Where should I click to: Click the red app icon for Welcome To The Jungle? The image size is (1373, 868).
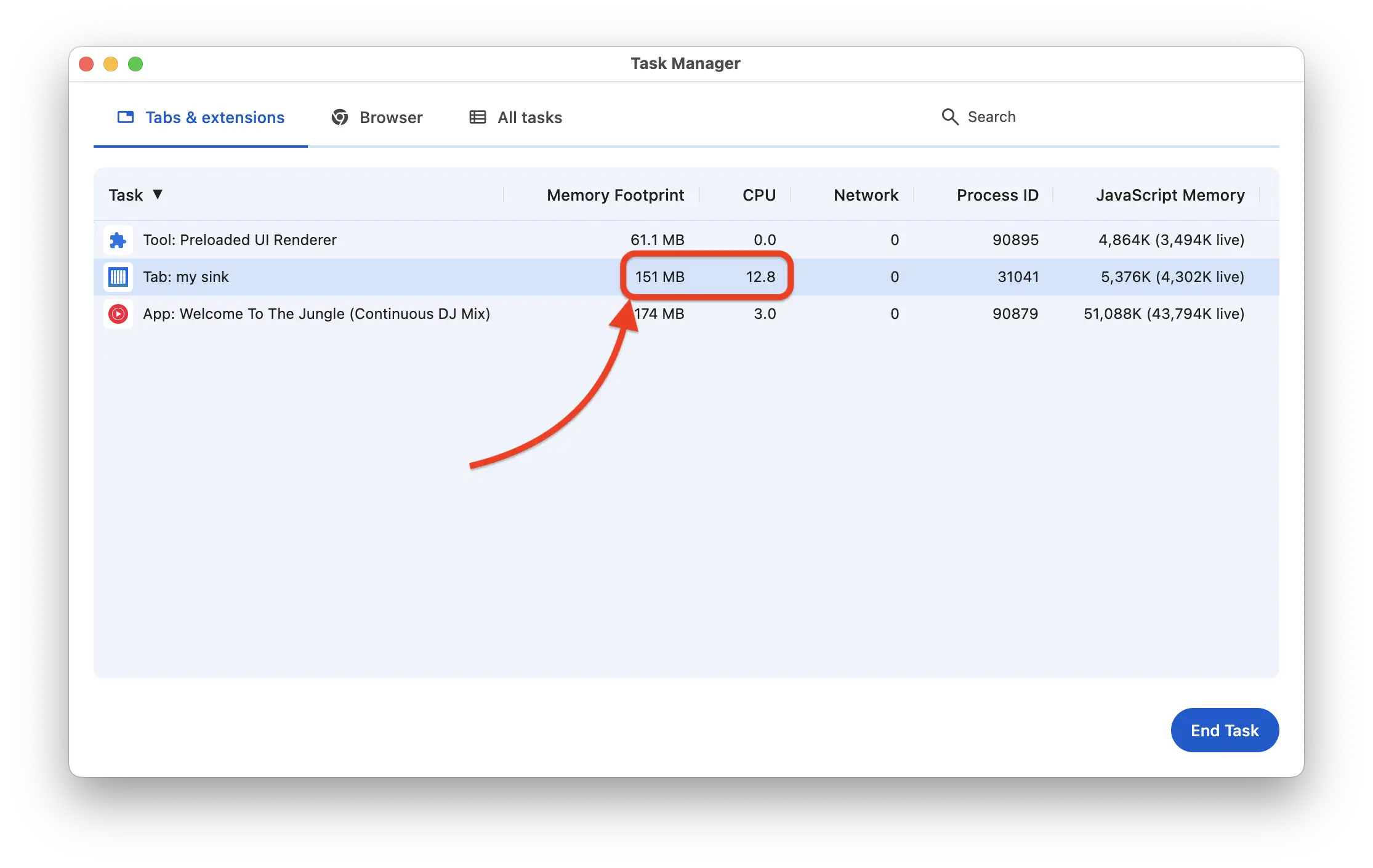pos(118,313)
